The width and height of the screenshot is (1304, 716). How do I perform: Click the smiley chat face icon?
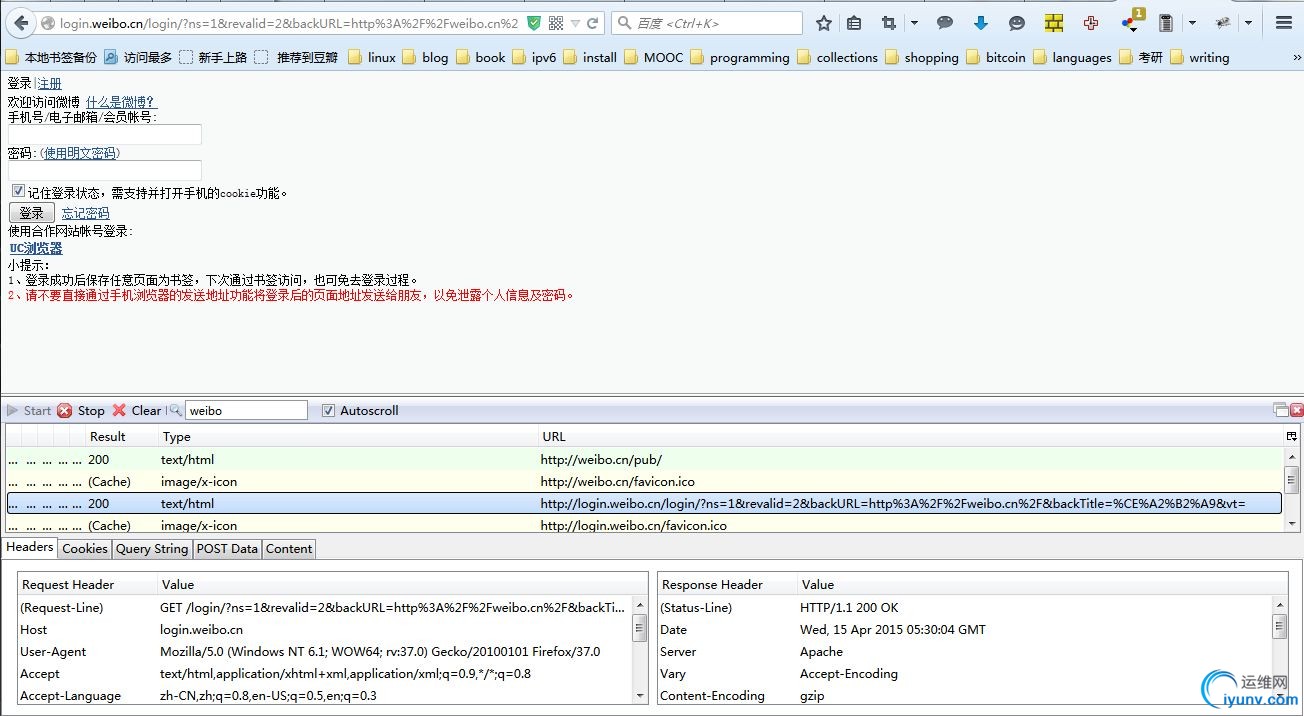click(1017, 23)
